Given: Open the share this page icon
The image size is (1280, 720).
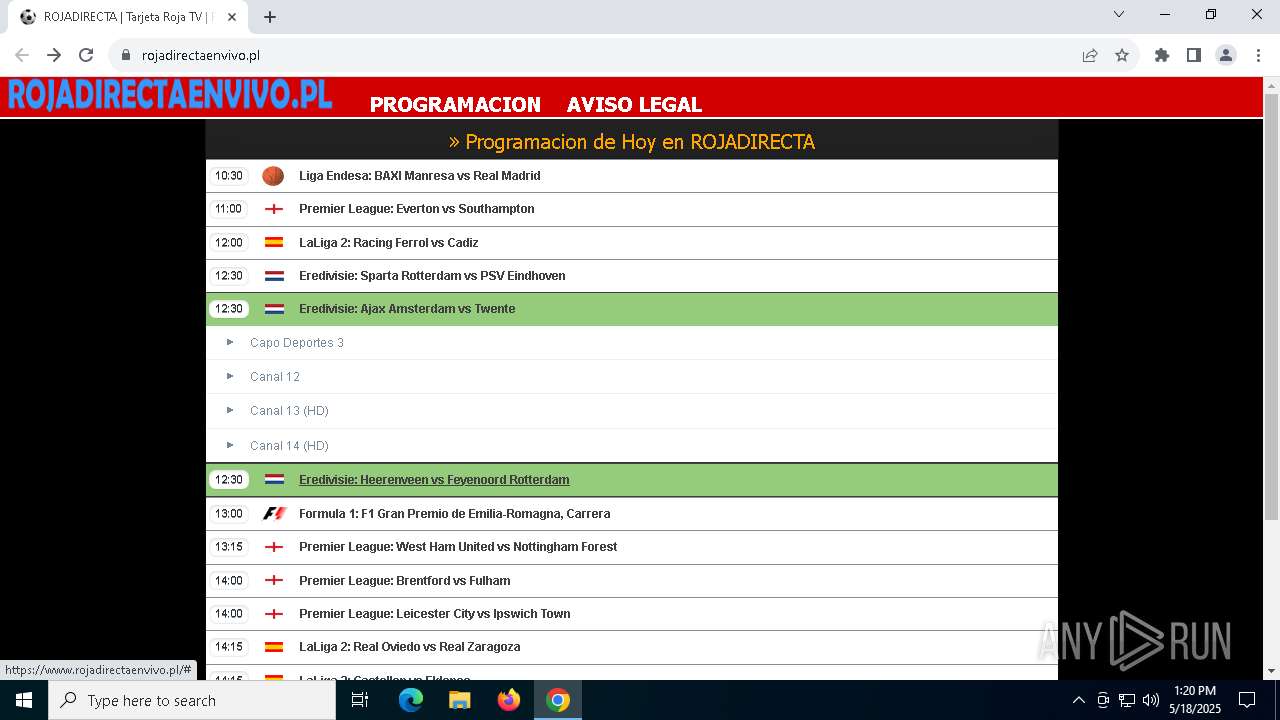Looking at the screenshot, I should coord(1090,55).
